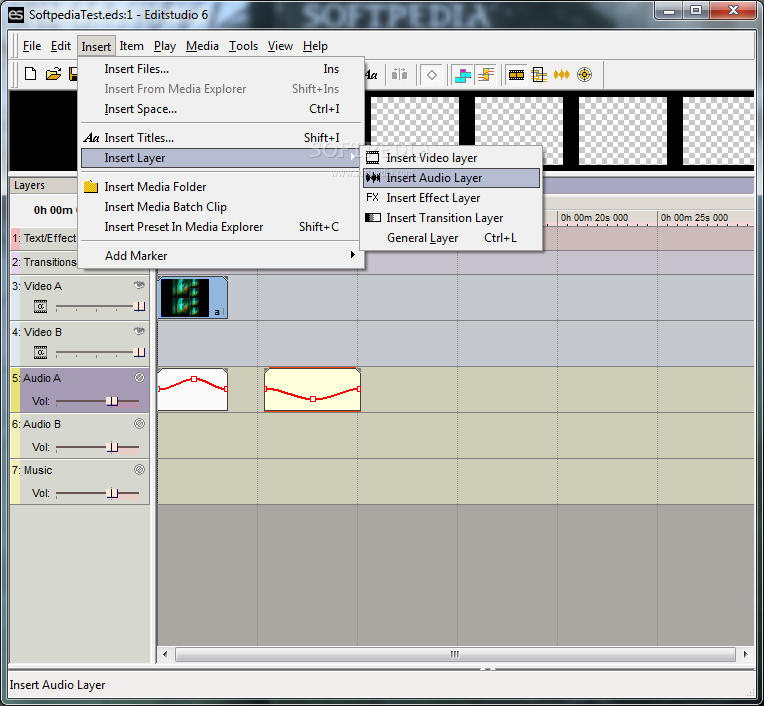Screen dimensions: 764x706
Task: Select the 1: Text/Effect layer row
Action: [x=44, y=238]
